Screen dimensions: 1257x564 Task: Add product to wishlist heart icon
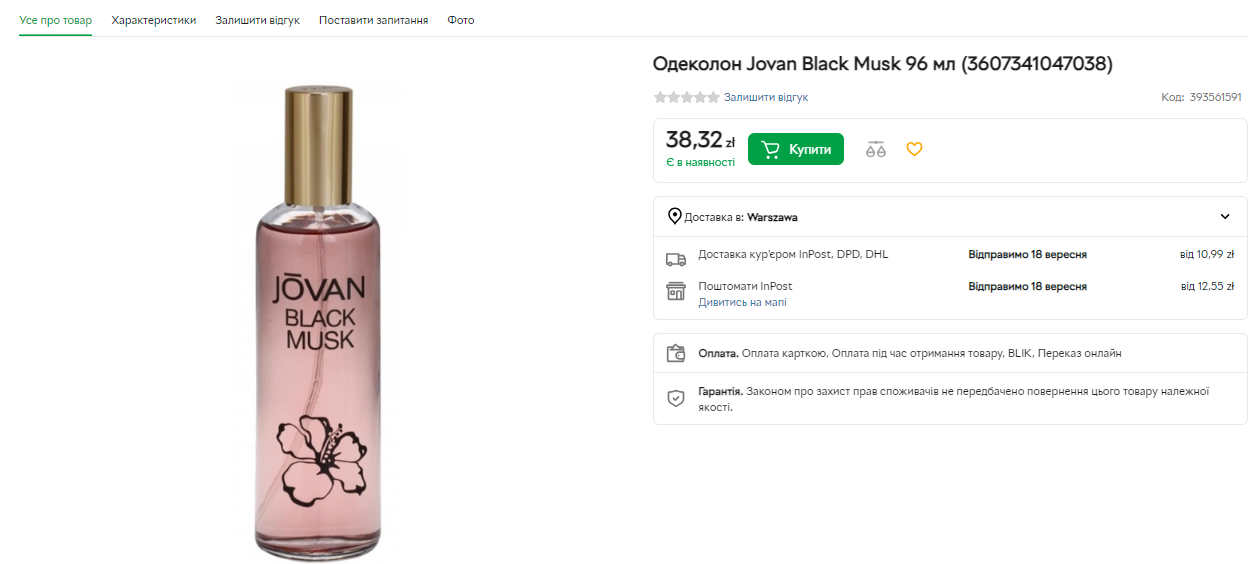coord(914,149)
